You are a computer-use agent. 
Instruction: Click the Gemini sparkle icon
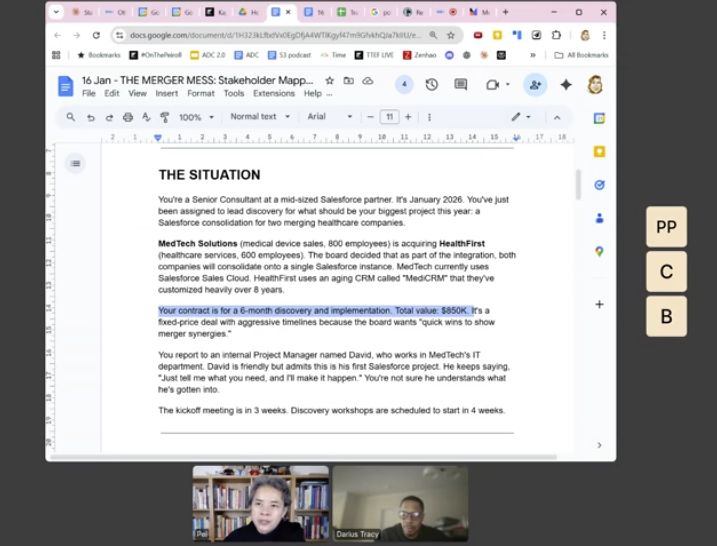coord(566,85)
